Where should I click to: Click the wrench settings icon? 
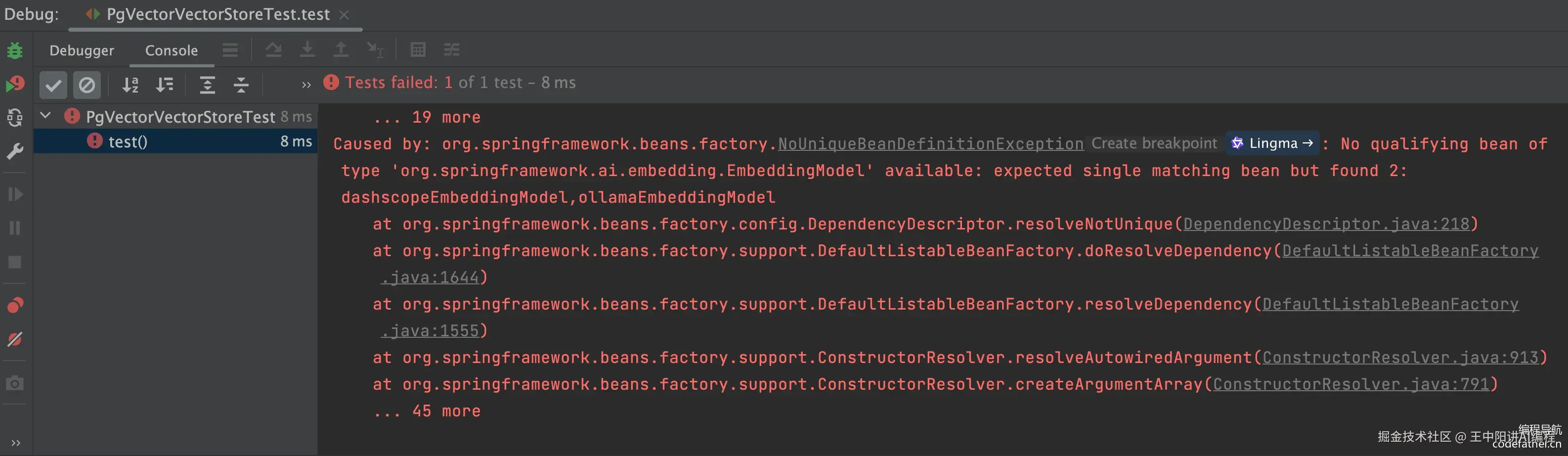(x=15, y=151)
